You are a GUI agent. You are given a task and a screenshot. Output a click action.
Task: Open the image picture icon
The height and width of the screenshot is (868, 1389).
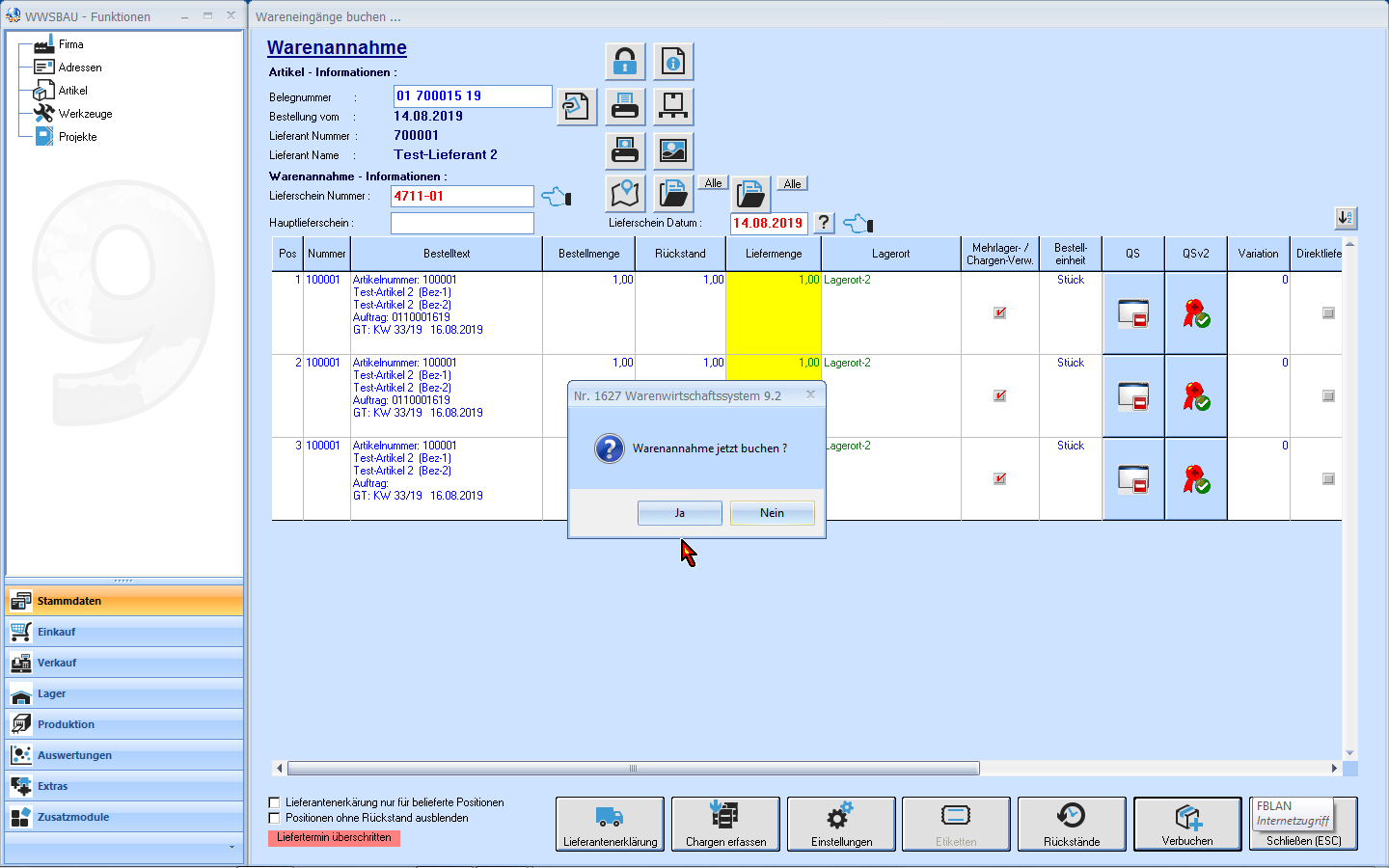[x=673, y=150]
